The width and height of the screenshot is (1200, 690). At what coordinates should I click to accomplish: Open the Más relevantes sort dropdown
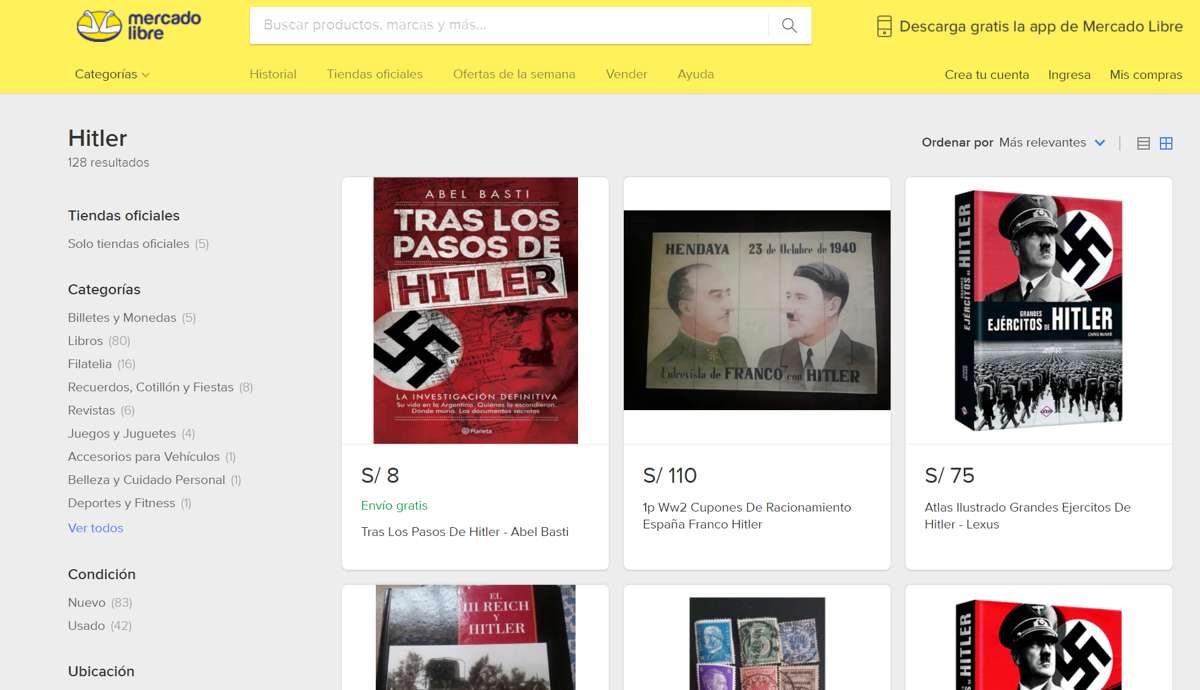[1052, 143]
